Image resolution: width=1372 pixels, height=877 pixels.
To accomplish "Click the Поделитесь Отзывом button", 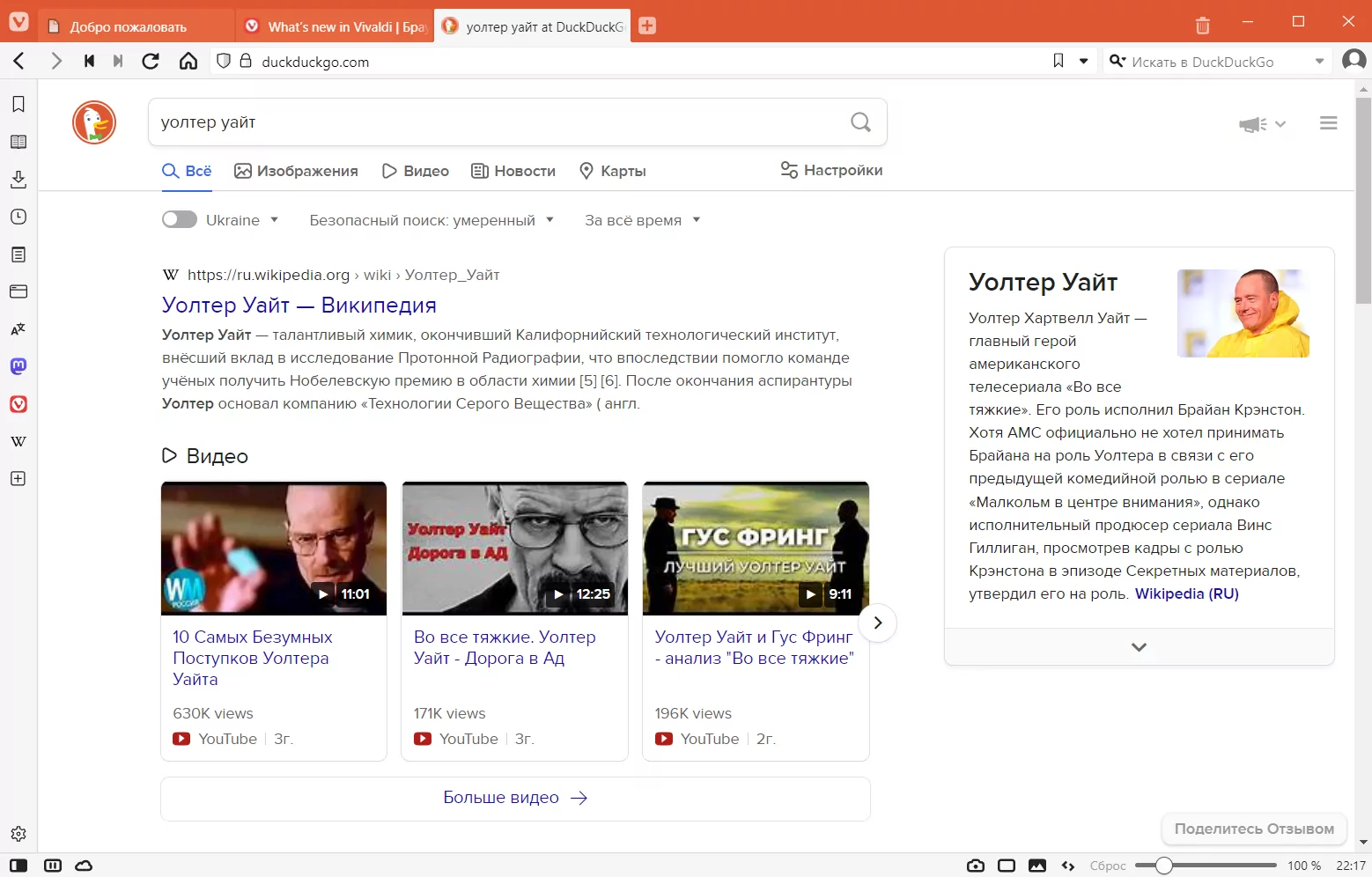I will pyautogui.click(x=1254, y=829).
